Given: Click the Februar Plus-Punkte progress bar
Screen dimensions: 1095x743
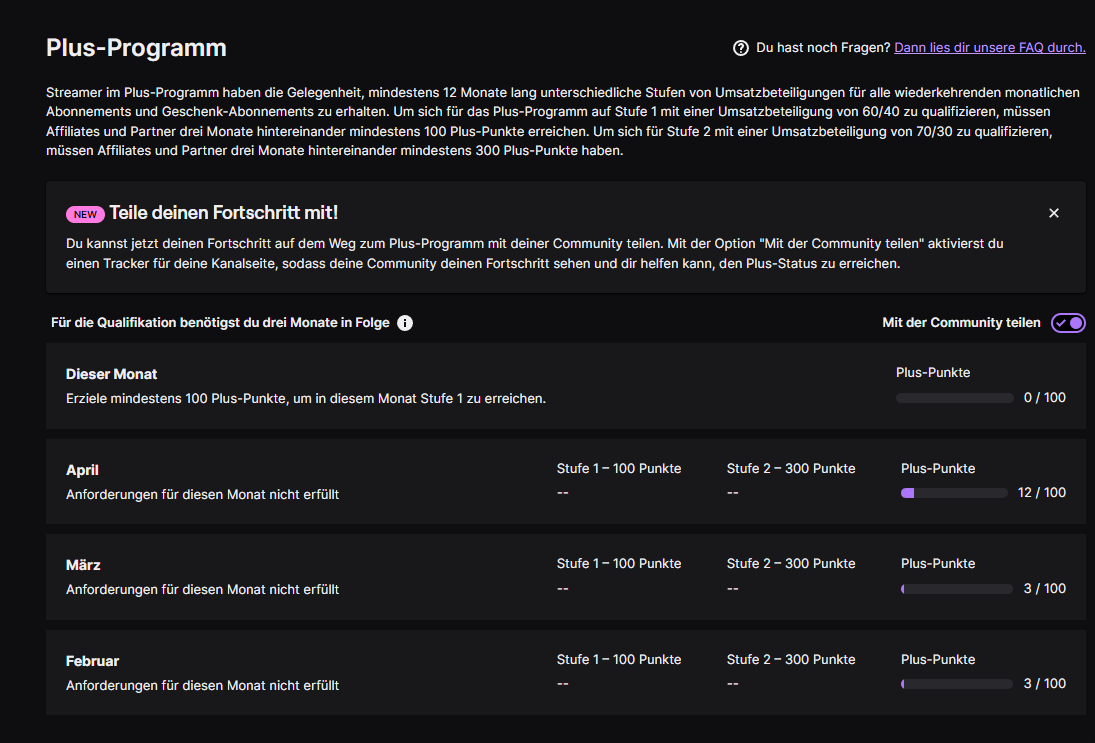Looking at the screenshot, I should click(957, 684).
